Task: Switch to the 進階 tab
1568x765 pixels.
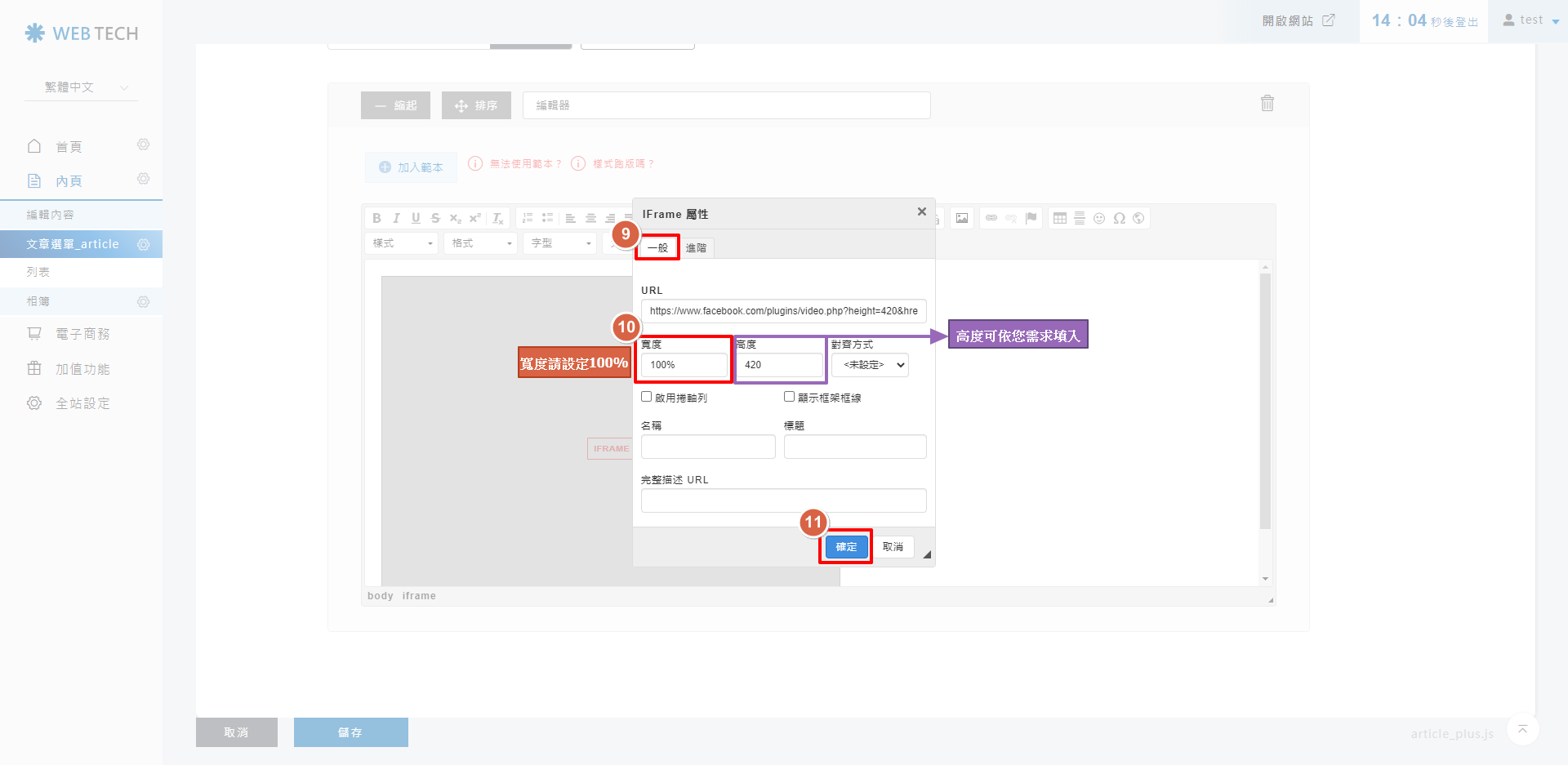Action: point(696,248)
